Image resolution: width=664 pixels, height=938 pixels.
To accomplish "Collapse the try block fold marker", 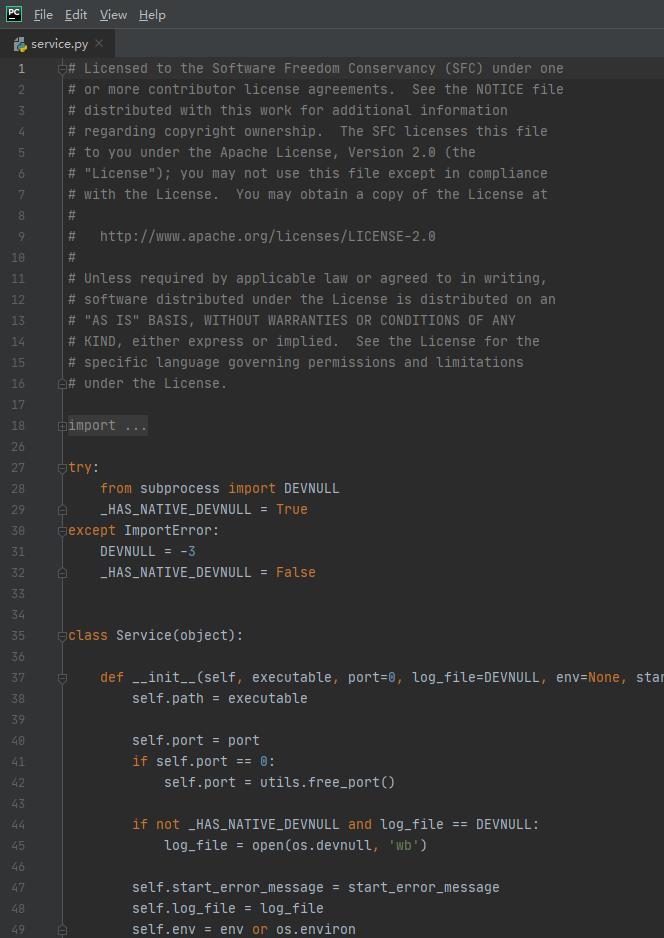I will (x=62, y=468).
